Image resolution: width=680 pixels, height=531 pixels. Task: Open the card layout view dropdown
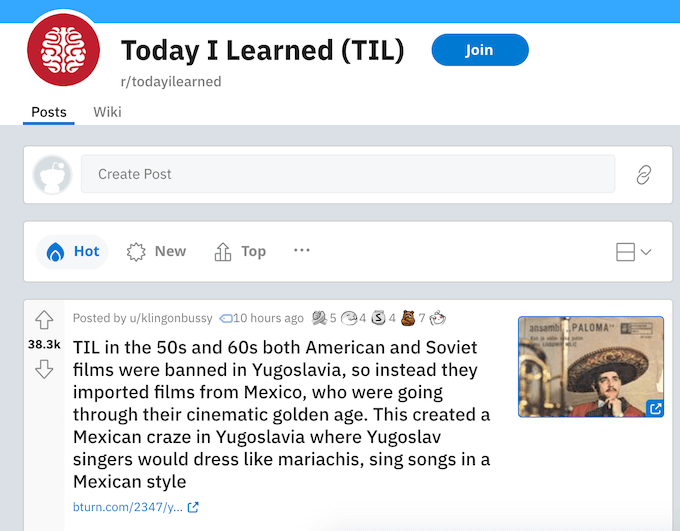click(x=634, y=252)
